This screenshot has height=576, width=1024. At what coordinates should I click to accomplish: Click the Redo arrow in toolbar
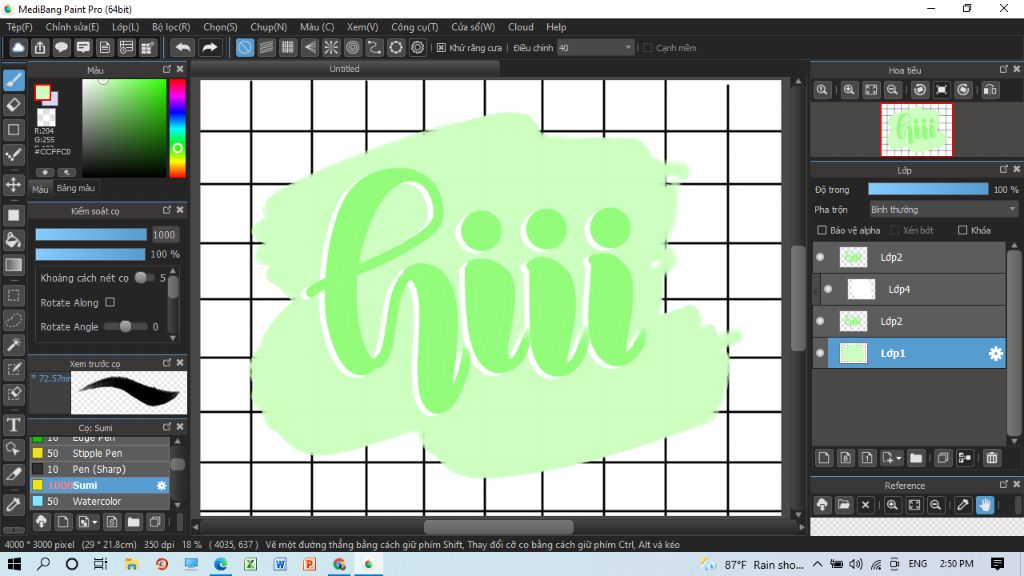209,48
